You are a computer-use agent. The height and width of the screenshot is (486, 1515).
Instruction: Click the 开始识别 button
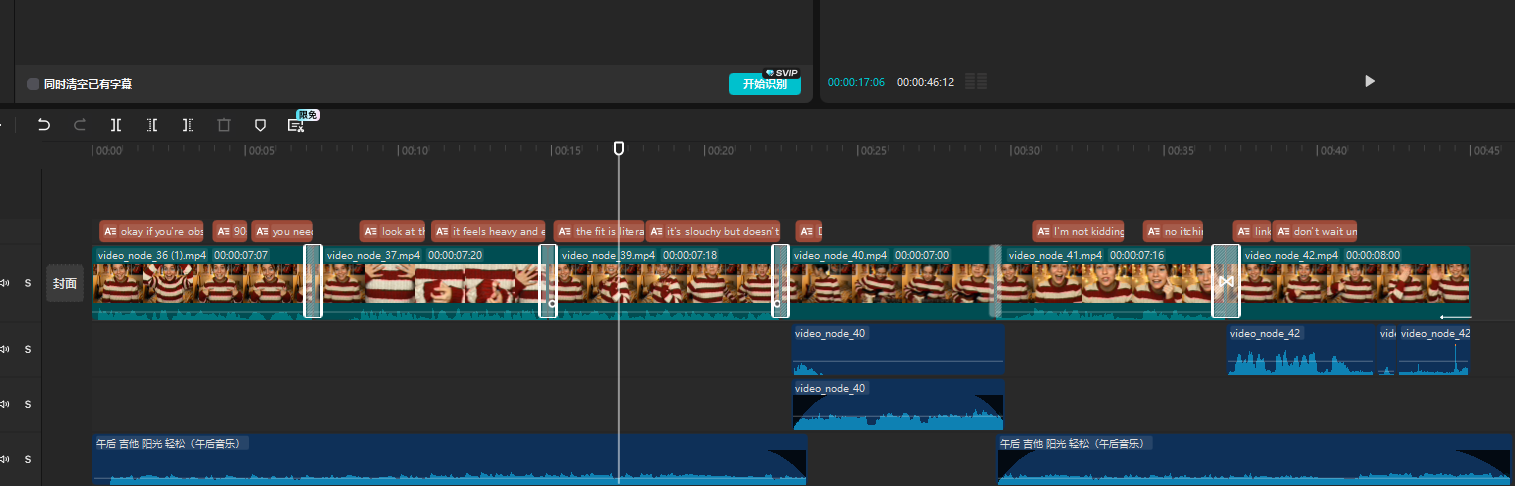(764, 84)
